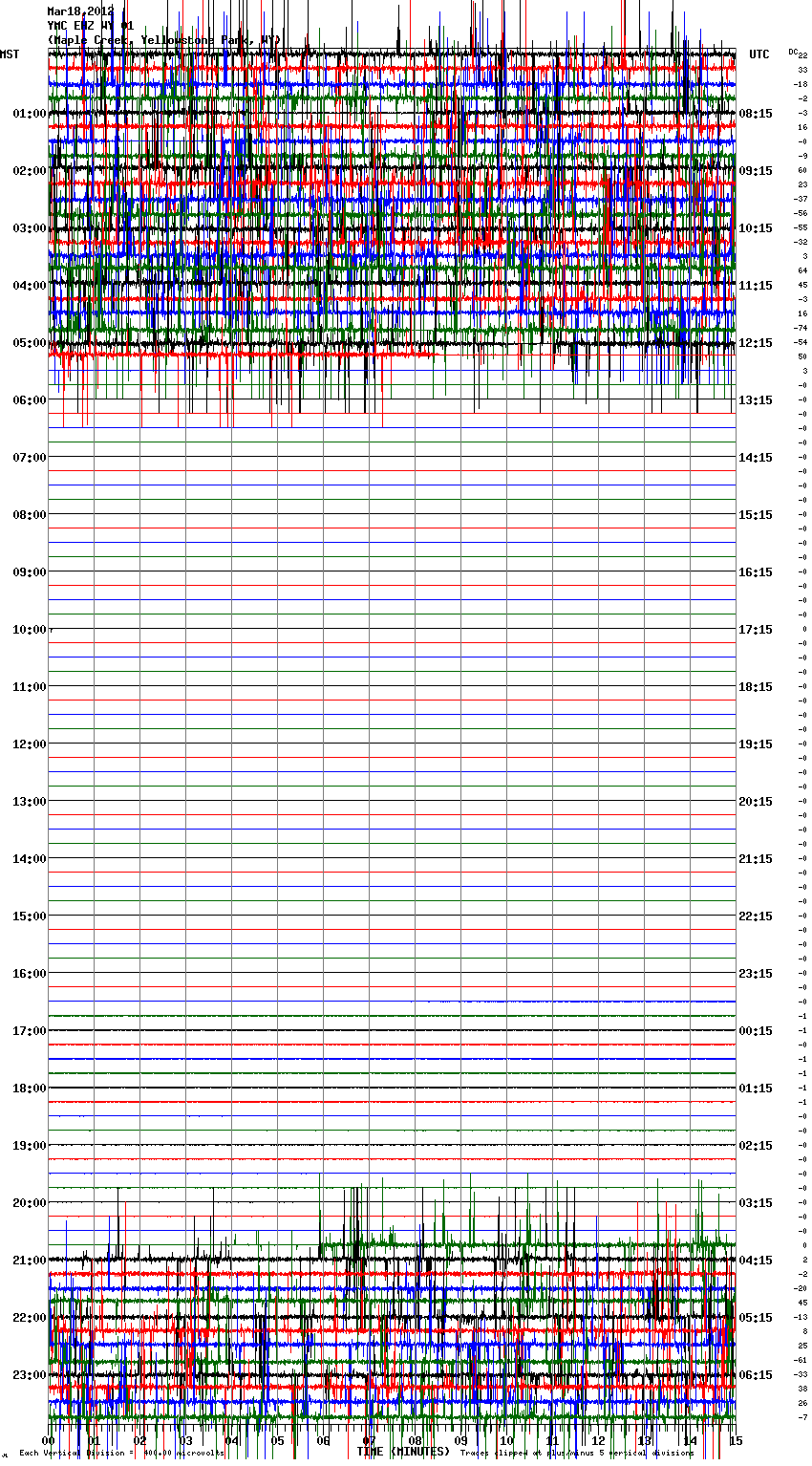Click the Maple Creek, Yellowstone Park location label

pos(164,40)
